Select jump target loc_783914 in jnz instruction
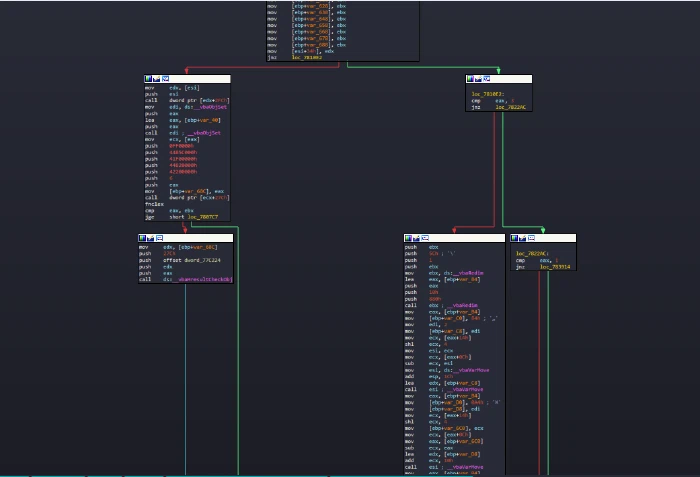Viewport: 700px width, 477px height. pos(555,267)
